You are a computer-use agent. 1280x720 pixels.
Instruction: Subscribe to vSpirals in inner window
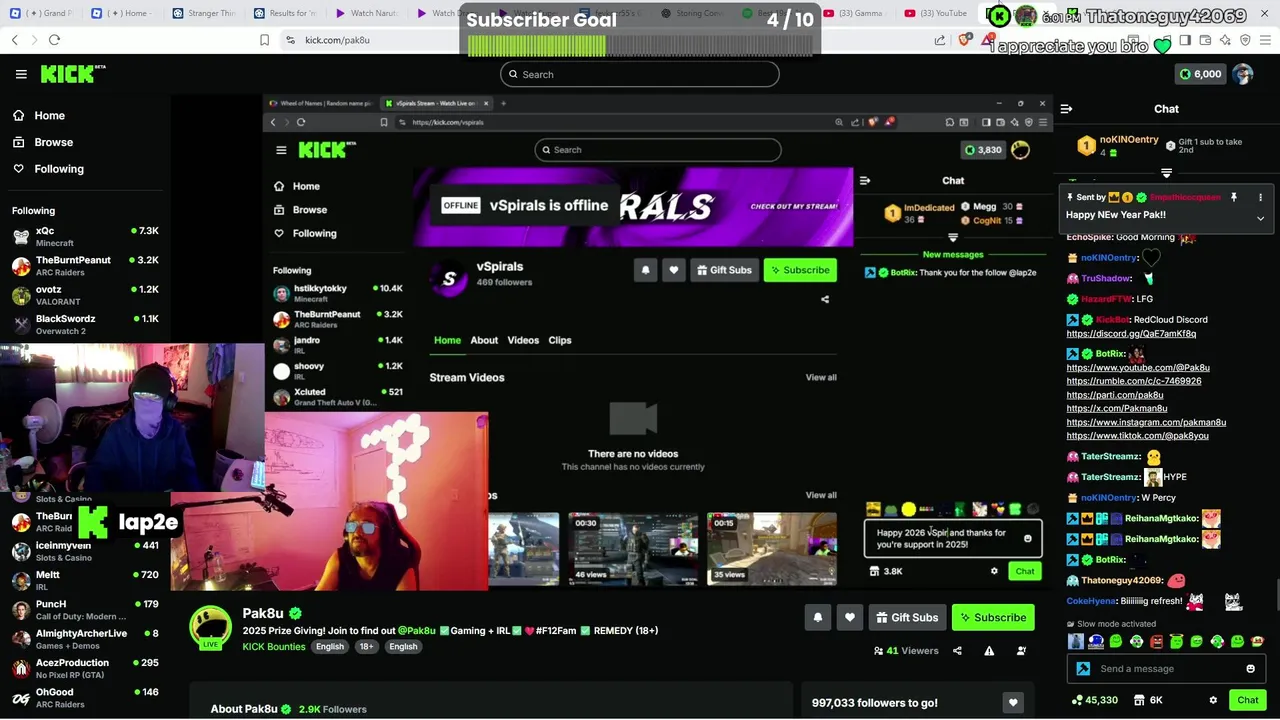800,270
